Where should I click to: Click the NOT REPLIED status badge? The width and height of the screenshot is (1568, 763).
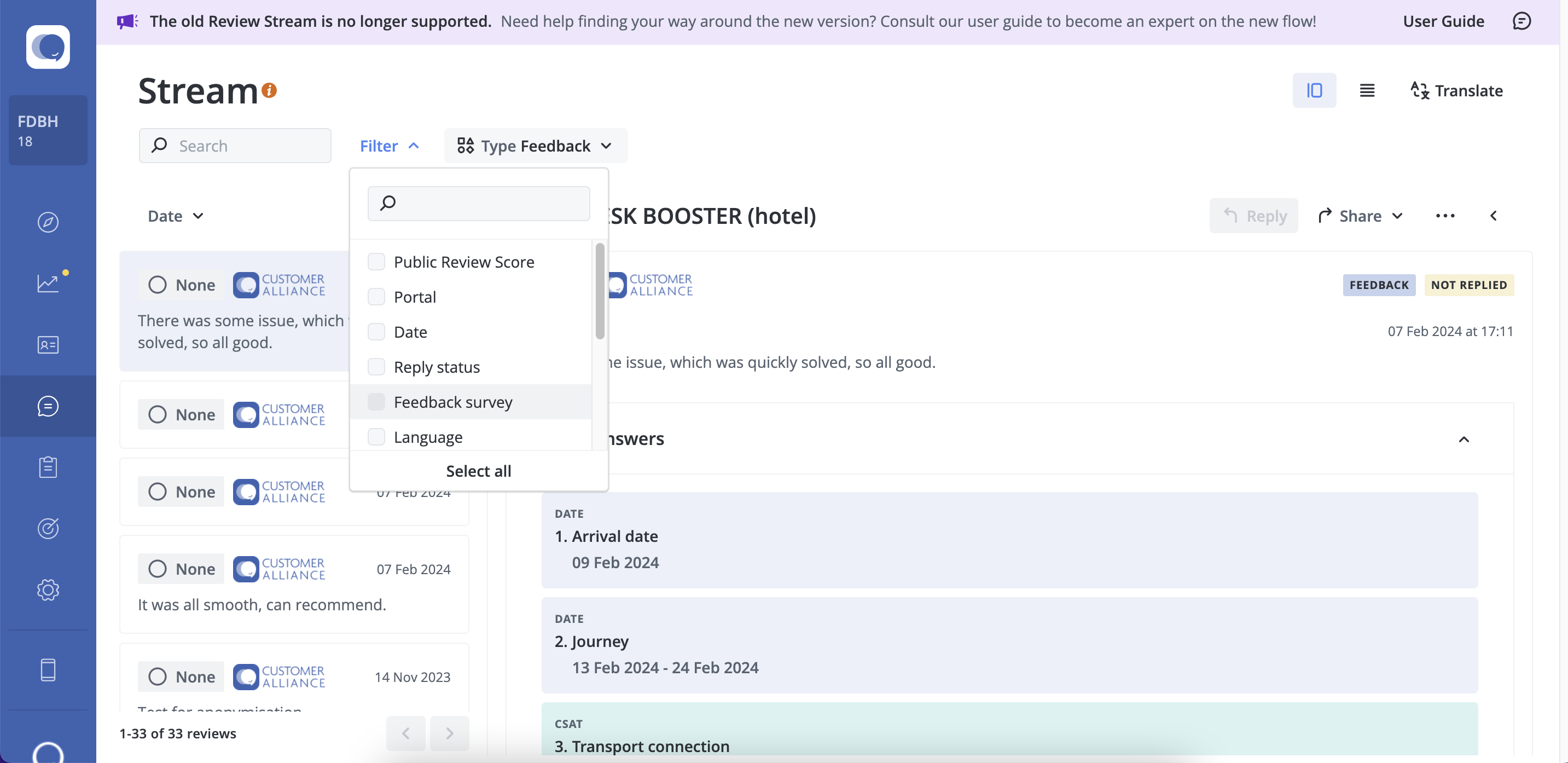point(1469,285)
